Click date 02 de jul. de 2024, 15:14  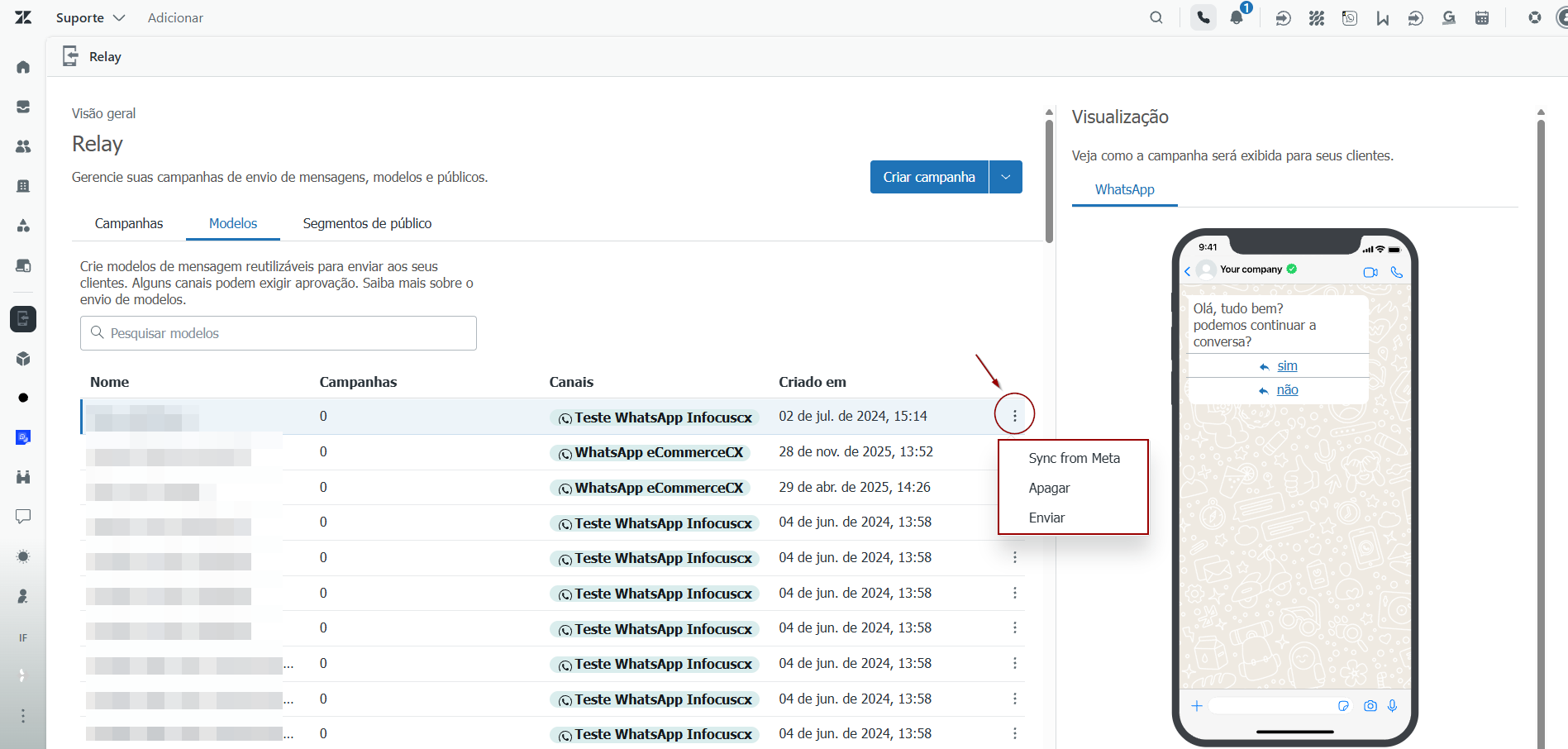pos(853,416)
